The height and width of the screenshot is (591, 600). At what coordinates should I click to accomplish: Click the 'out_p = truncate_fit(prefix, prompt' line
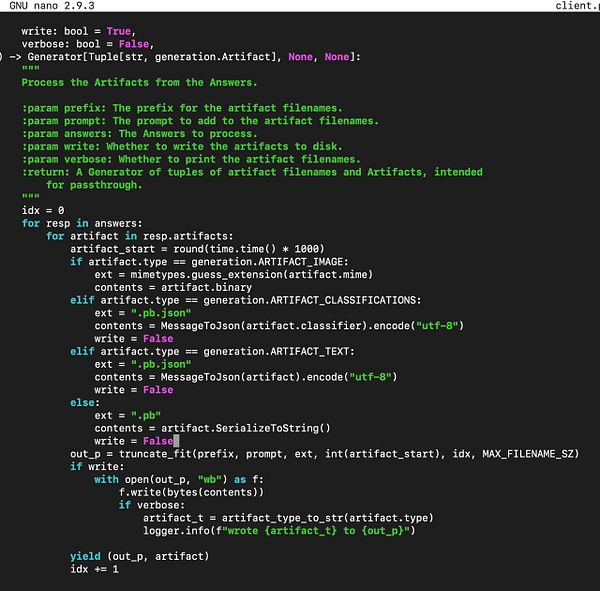click(324, 454)
